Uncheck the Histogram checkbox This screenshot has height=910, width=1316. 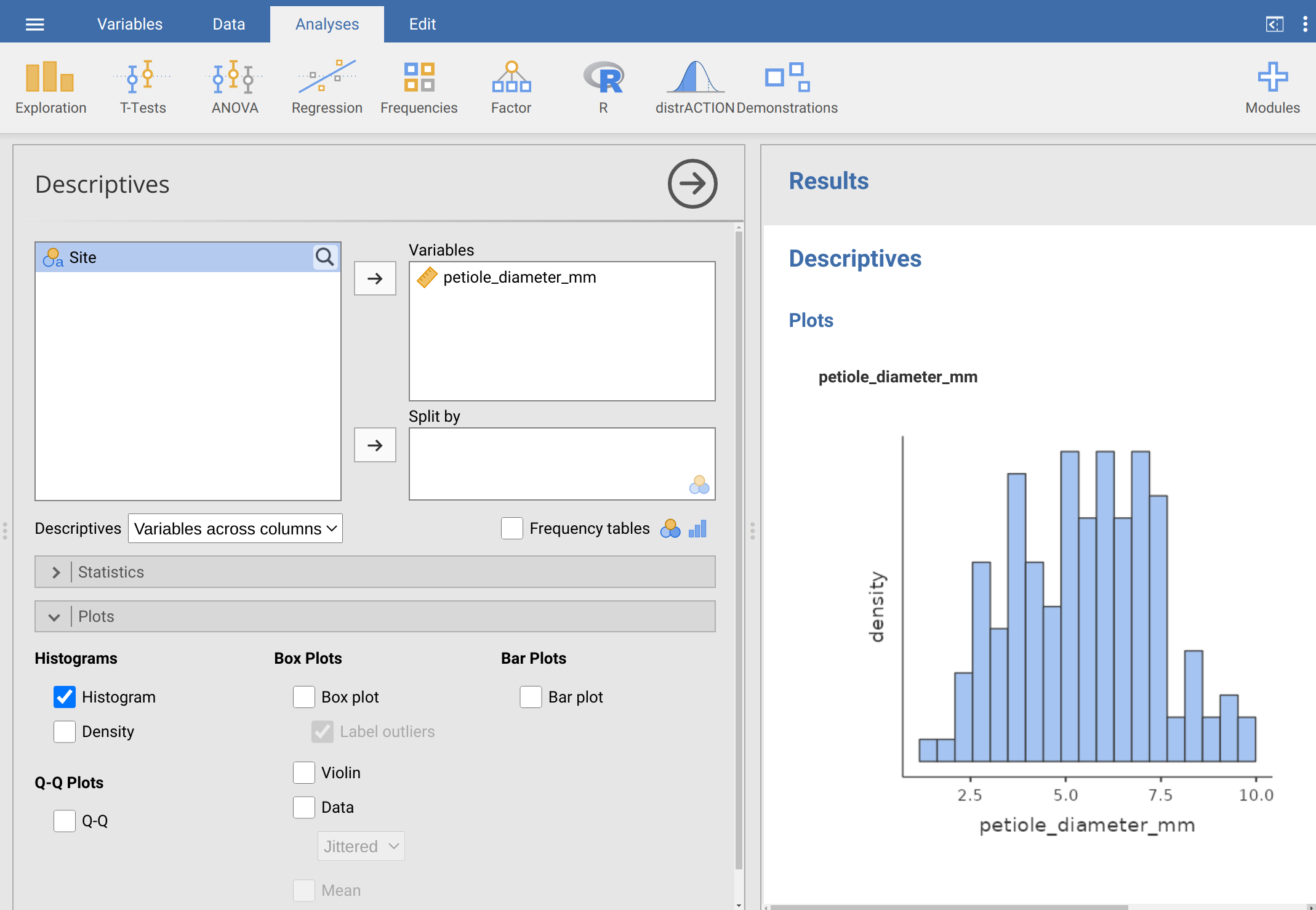tap(65, 697)
